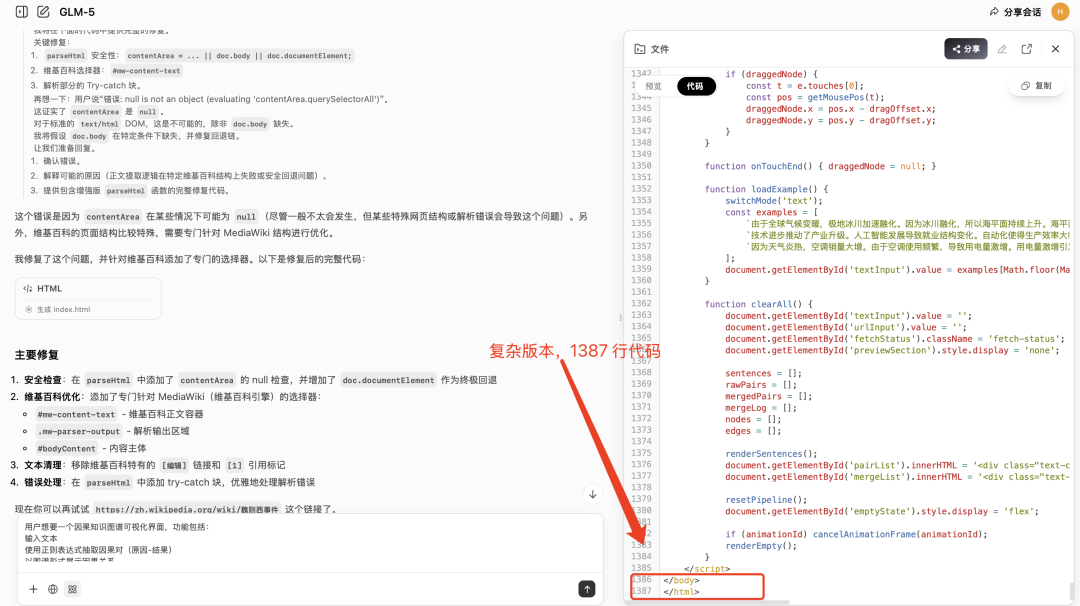Click the 主要修复 heading
The width and height of the screenshot is (1080, 606).
[37, 355]
